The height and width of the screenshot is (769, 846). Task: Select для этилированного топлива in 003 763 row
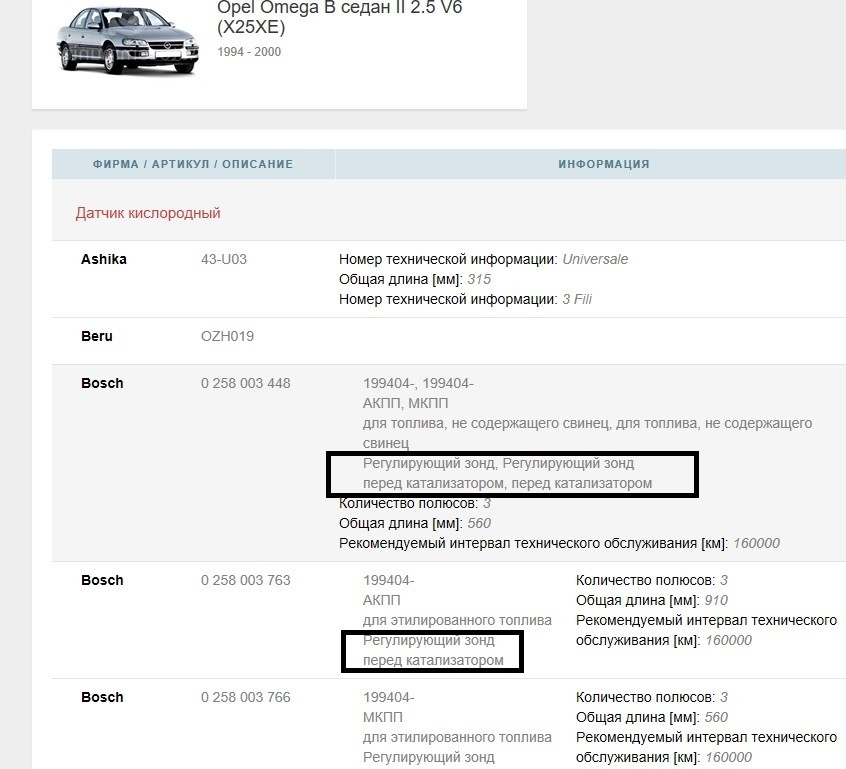pyautogui.click(x=458, y=620)
